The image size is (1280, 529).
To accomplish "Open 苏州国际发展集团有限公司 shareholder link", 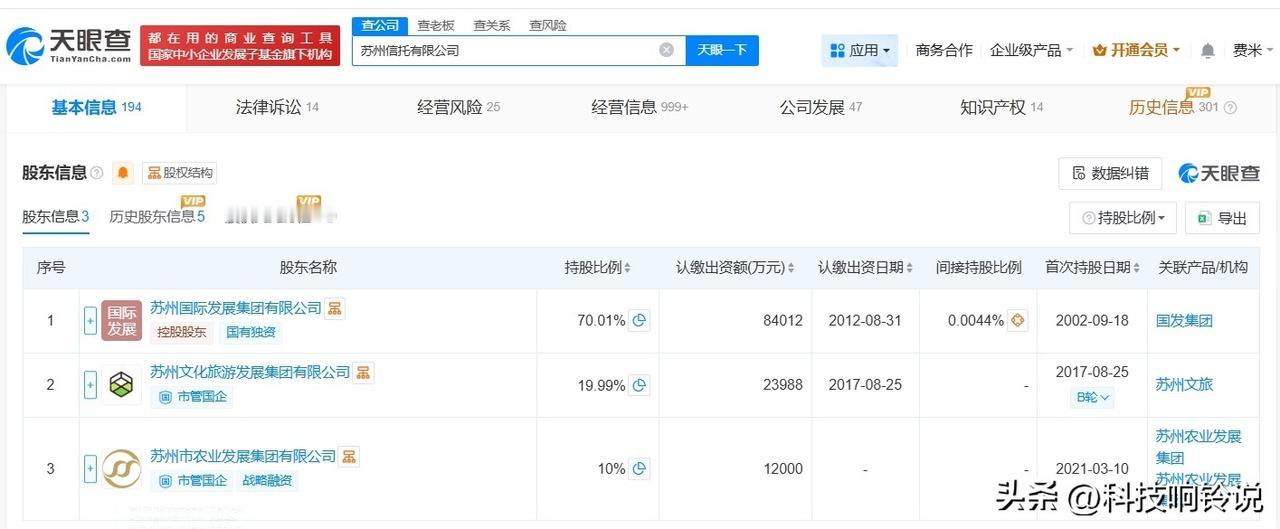I will click(x=236, y=308).
